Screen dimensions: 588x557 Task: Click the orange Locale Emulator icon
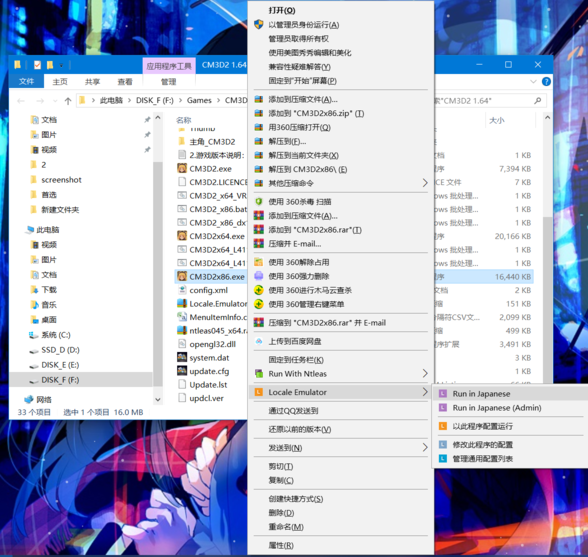[258, 392]
